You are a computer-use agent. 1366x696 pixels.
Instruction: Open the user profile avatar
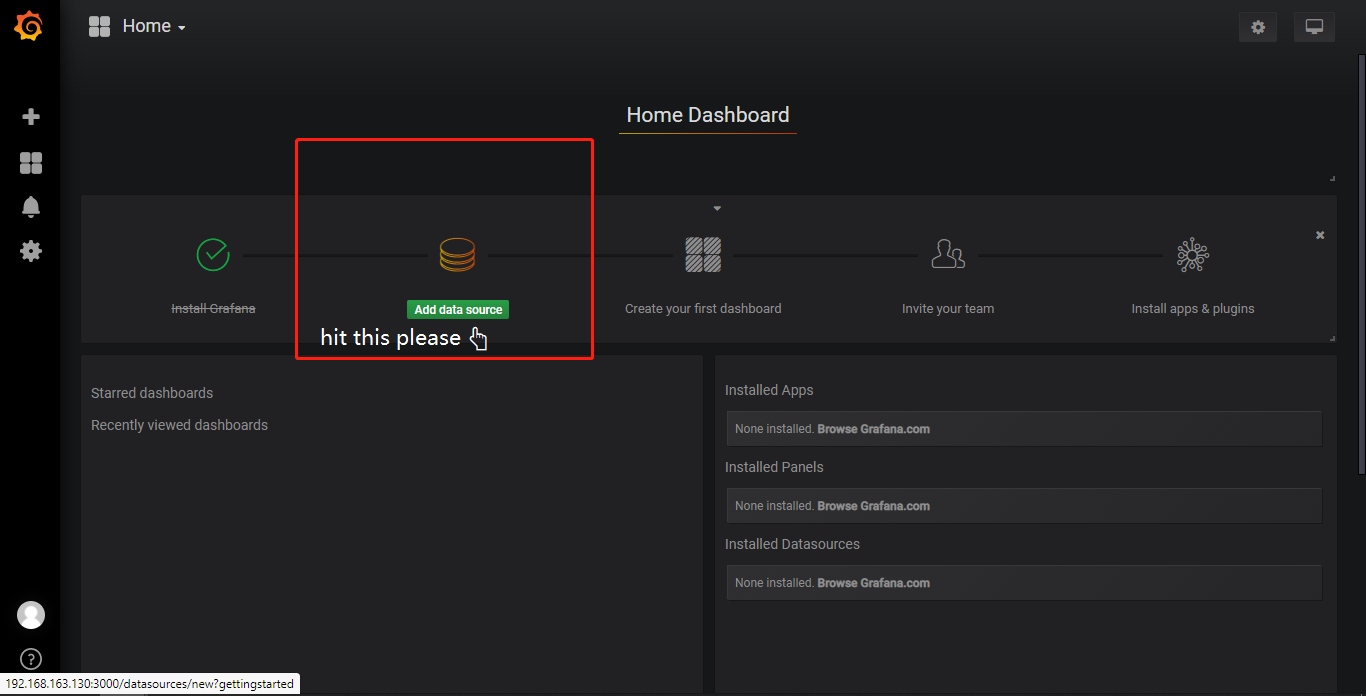tap(31, 615)
